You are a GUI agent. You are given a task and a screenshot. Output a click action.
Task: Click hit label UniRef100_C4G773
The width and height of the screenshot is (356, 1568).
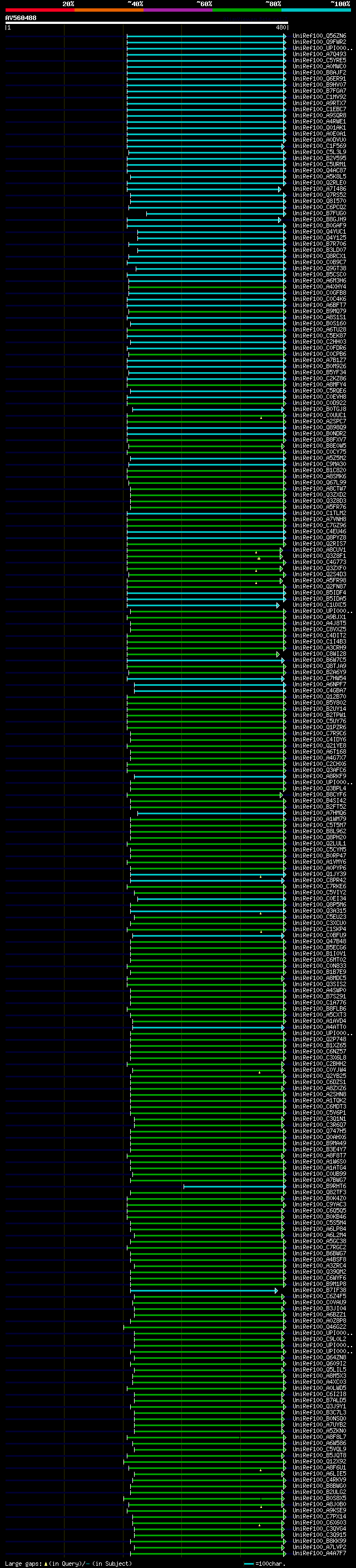(x=319, y=562)
